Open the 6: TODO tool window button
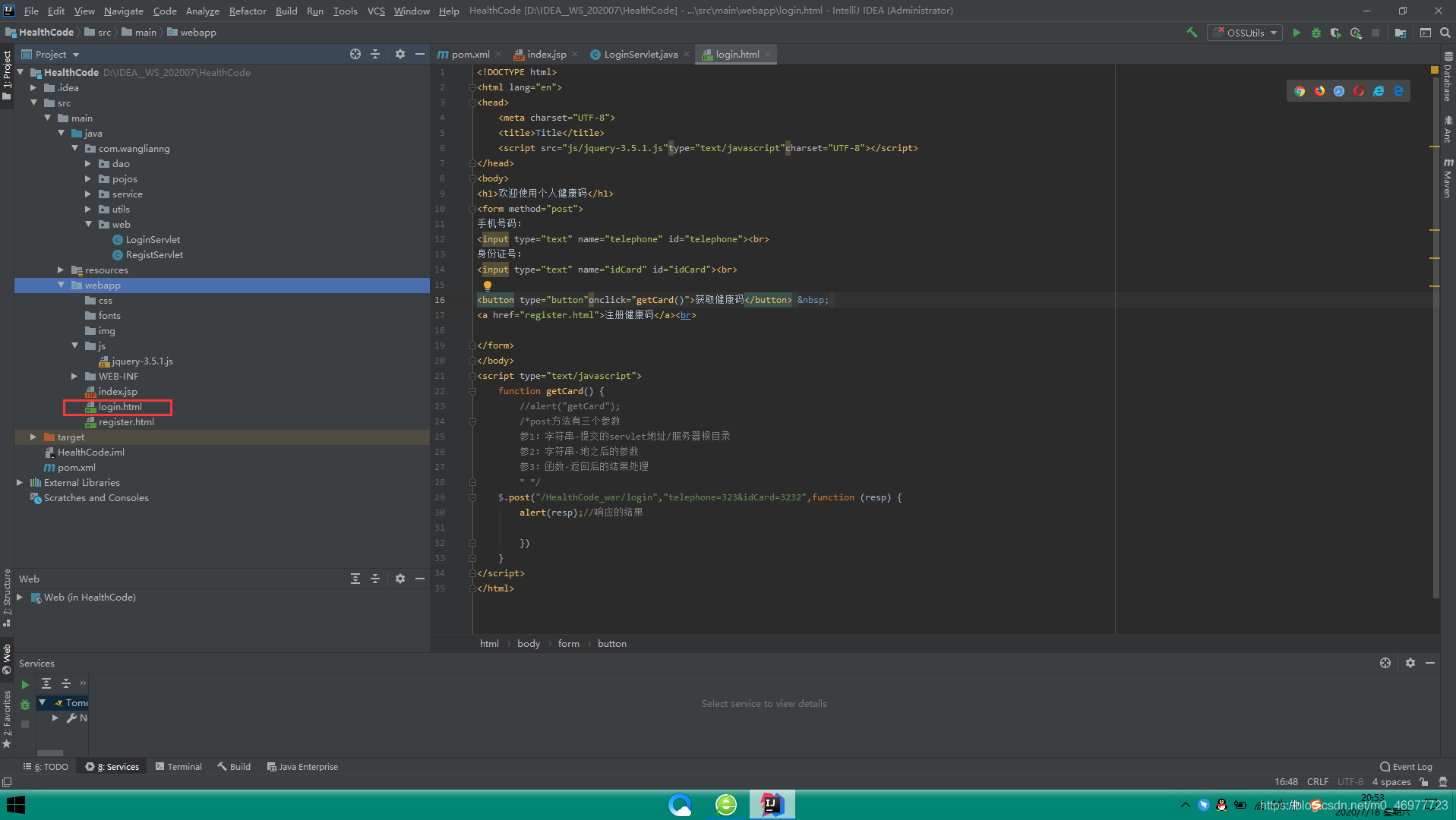 click(46, 767)
